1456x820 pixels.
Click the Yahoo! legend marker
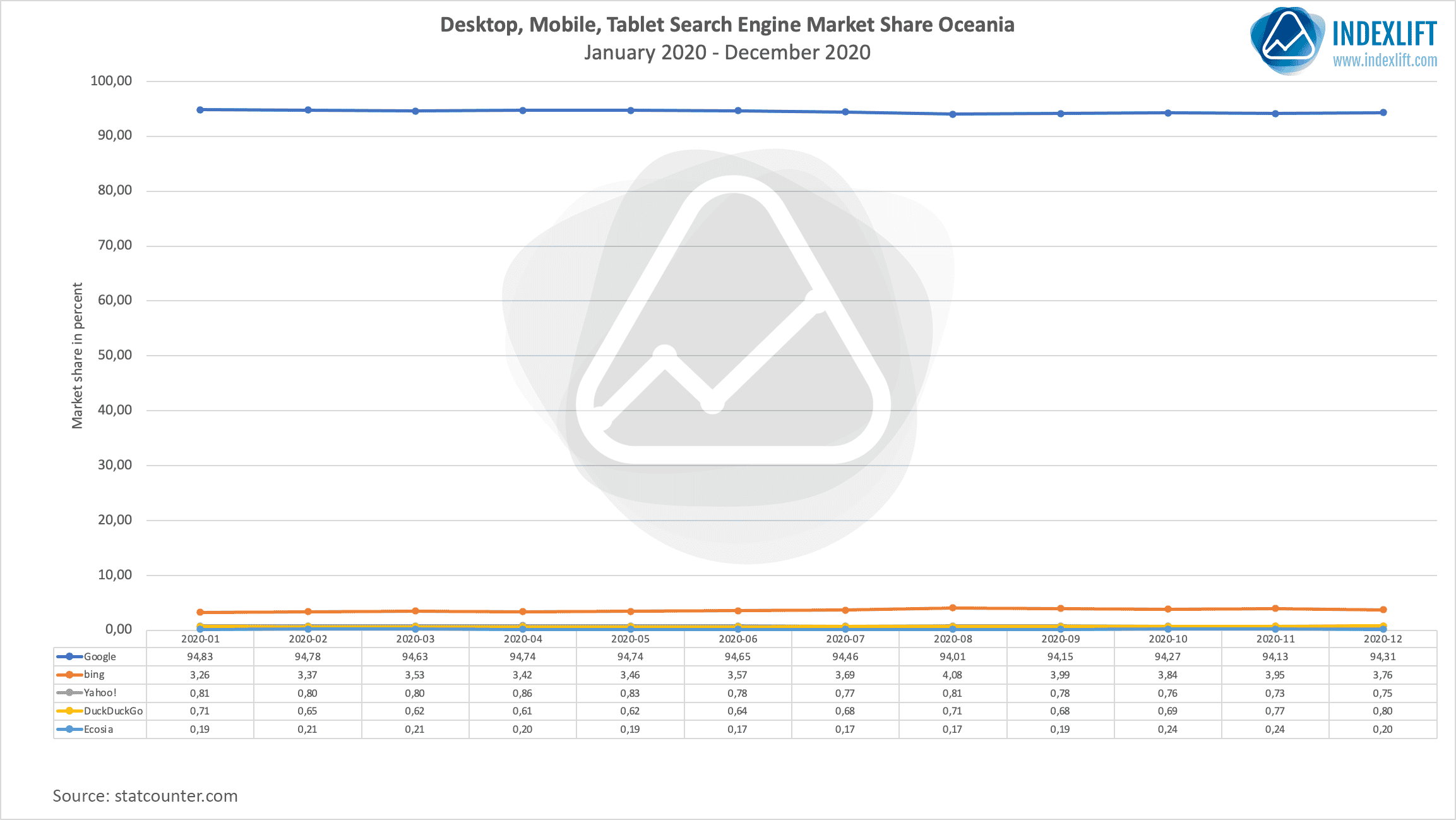[x=69, y=693]
